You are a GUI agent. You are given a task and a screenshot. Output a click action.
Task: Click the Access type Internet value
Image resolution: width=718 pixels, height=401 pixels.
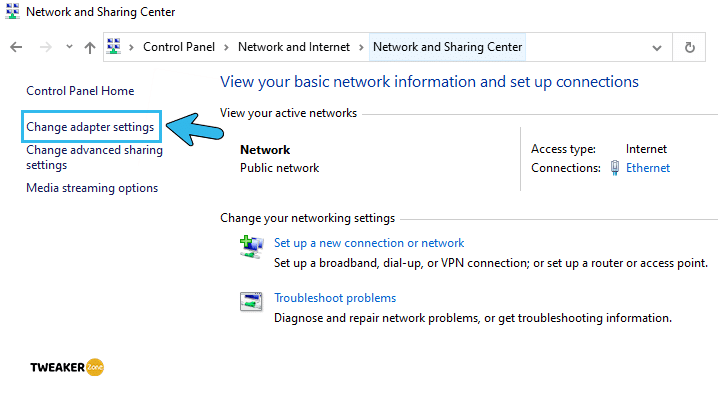(x=646, y=149)
